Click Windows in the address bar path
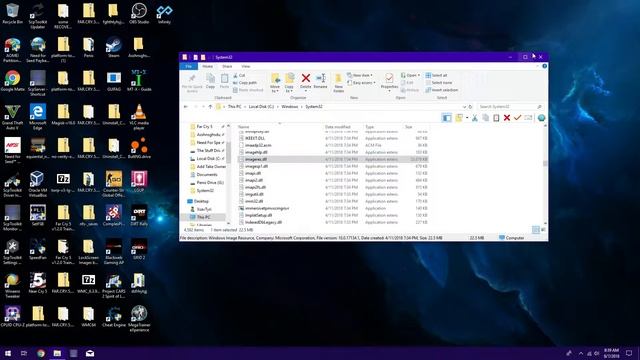The image size is (640, 360). point(289,107)
